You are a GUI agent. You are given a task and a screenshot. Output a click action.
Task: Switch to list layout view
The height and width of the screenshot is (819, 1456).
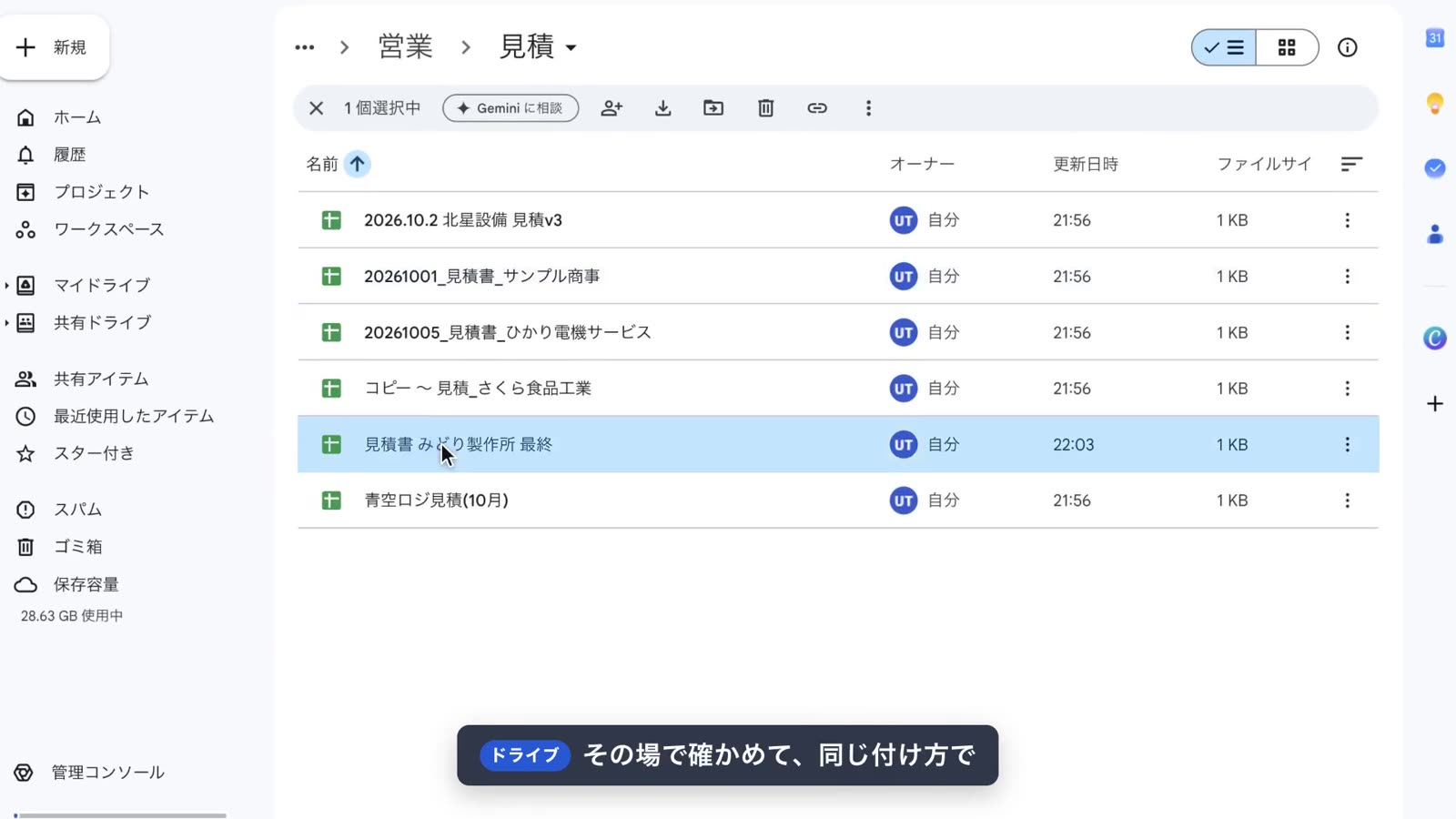coord(1224,47)
